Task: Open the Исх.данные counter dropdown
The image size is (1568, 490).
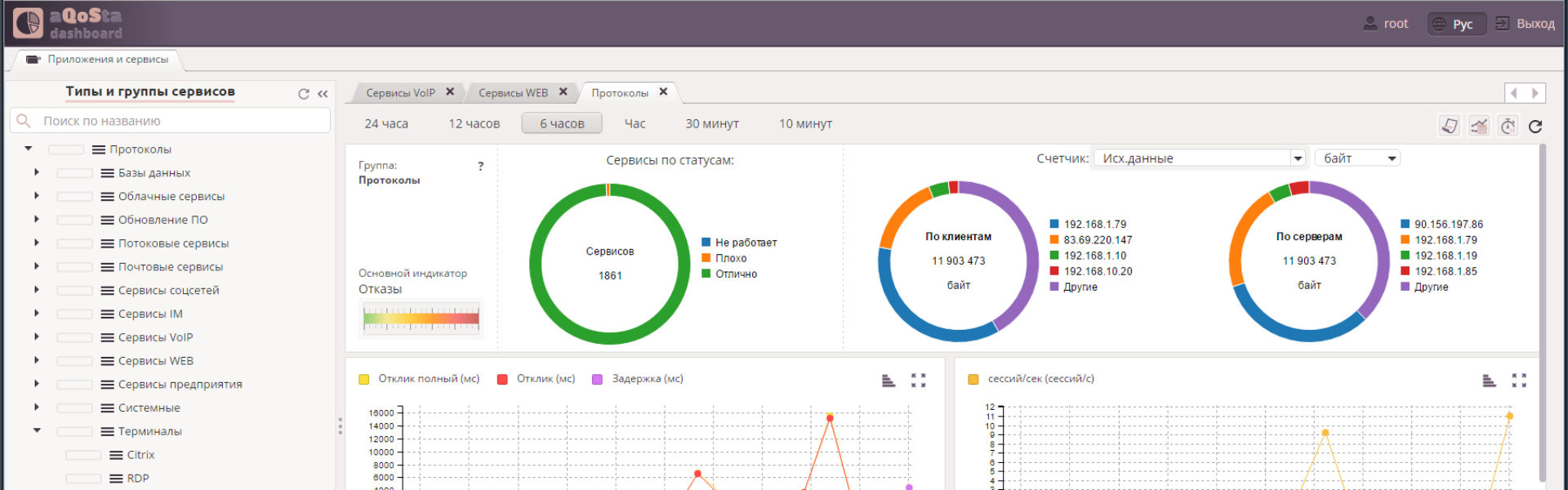Action: [x=1200, y=158]
